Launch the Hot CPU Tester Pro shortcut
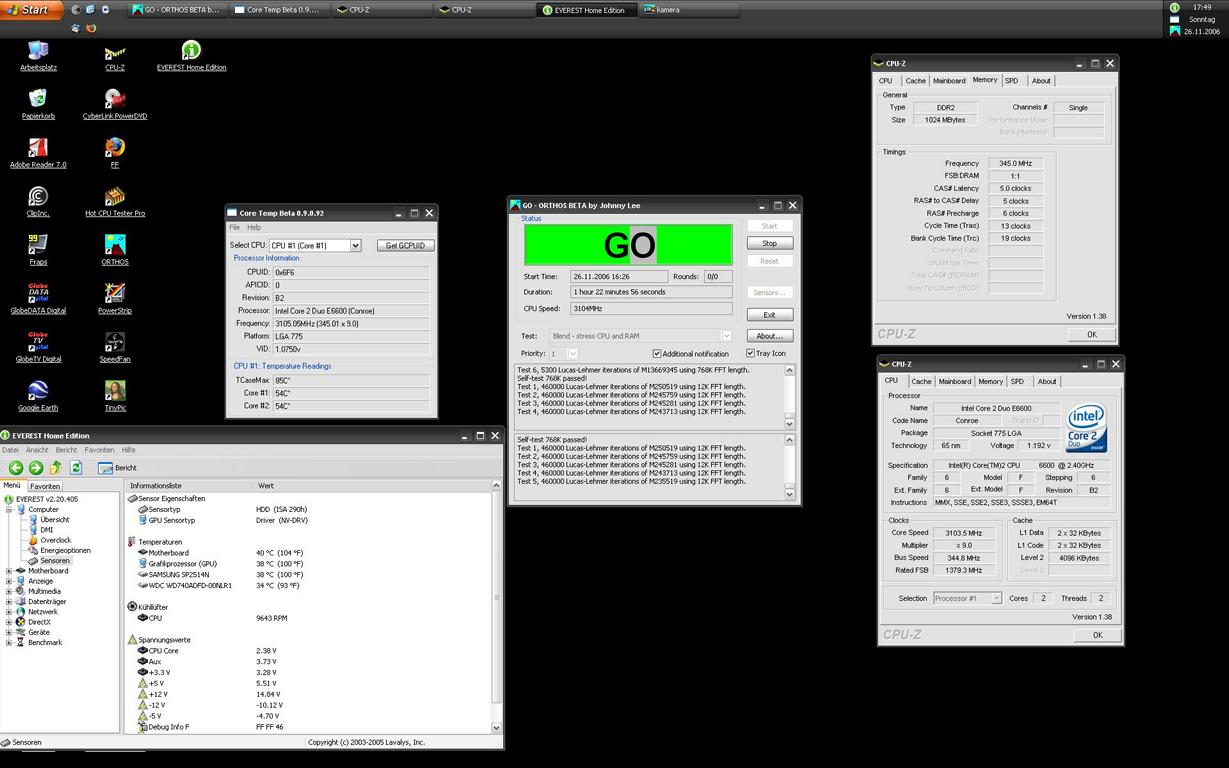Screen dimensions: 1229x768 [x=115, y=201]
